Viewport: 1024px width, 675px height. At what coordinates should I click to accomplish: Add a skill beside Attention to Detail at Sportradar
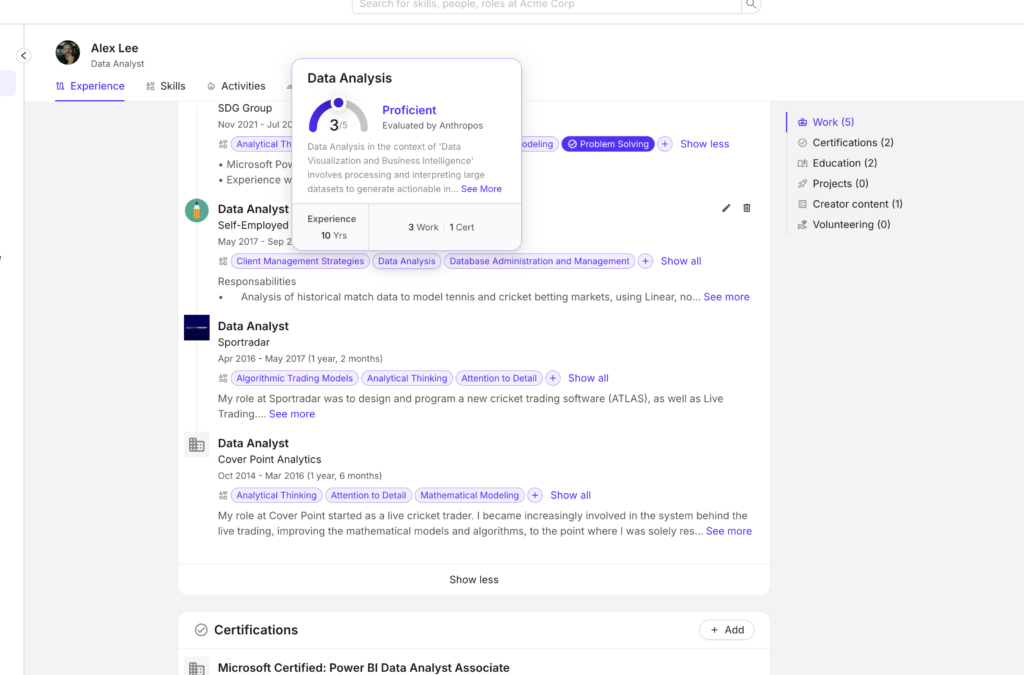click(553, 378)
